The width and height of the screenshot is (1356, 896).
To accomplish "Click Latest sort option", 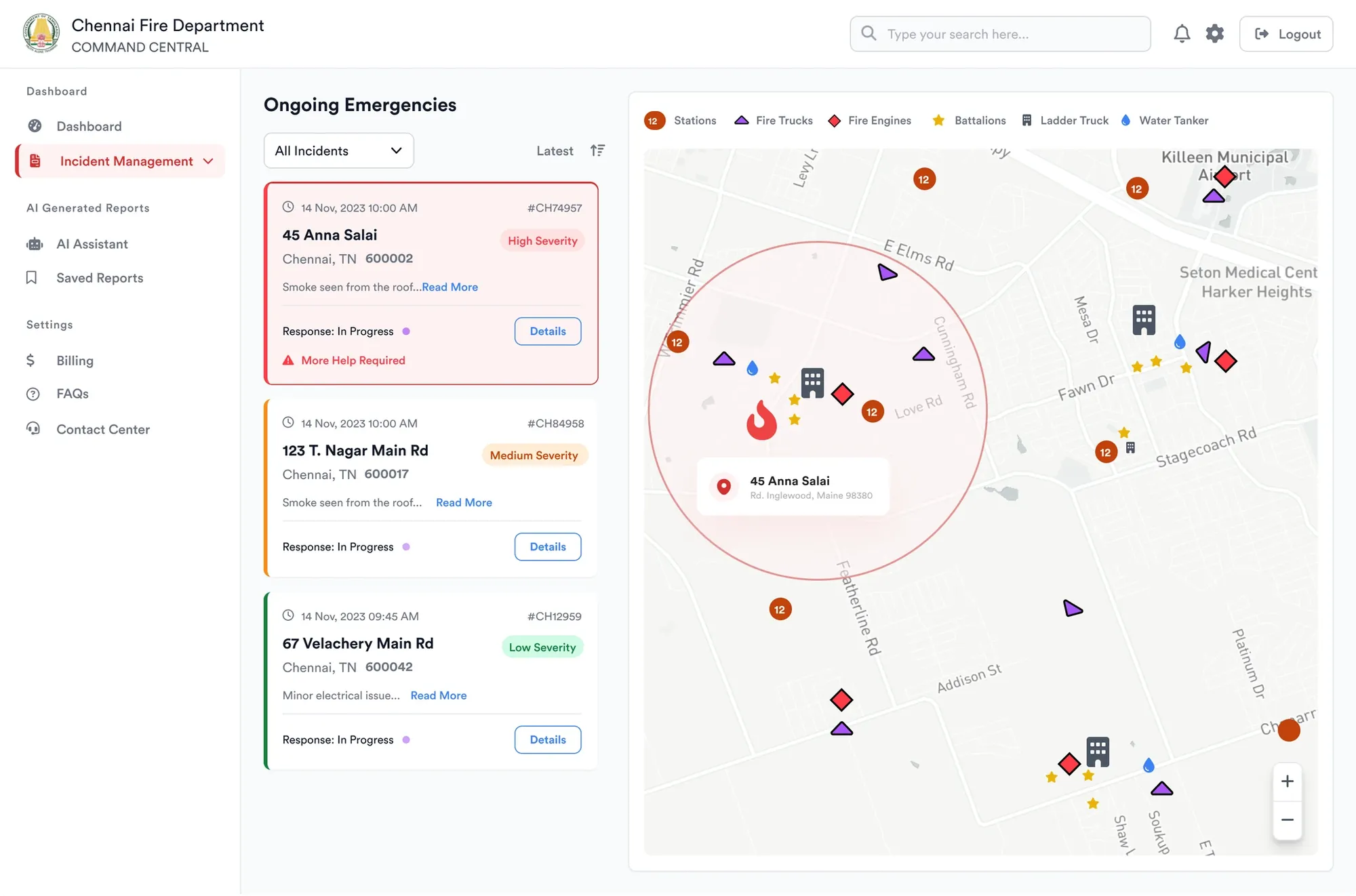I will point(555,150).
